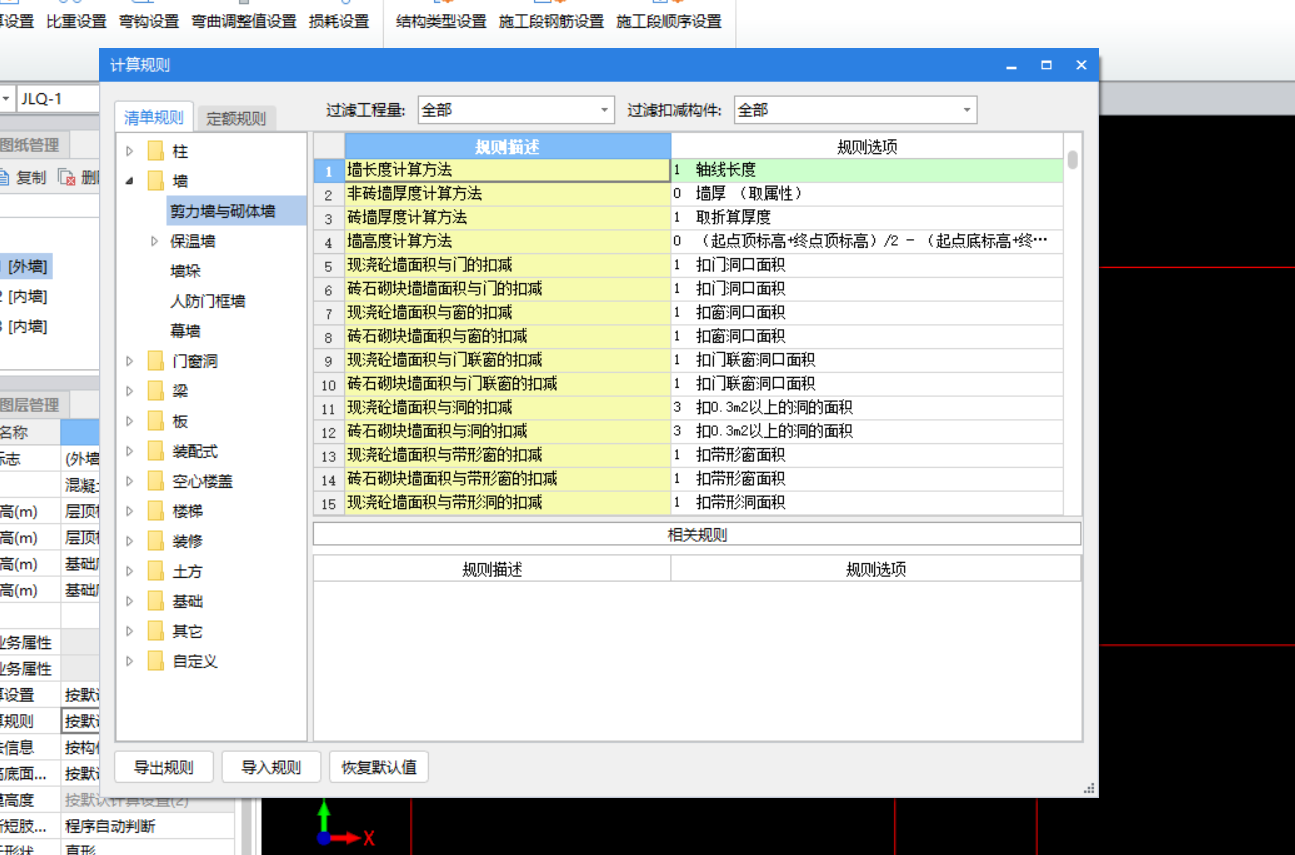Click the 复制 copy icon in background panel

(4, 177)
